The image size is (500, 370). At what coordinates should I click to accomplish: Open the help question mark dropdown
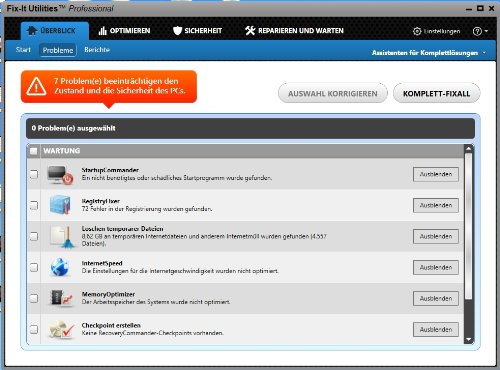point(480,31)
